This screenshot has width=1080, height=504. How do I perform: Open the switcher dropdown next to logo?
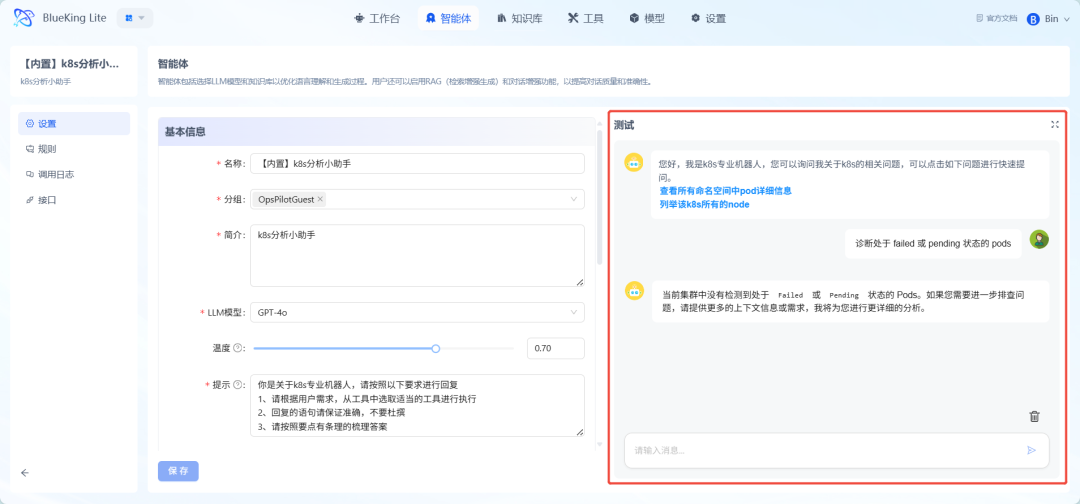(135, 18)
